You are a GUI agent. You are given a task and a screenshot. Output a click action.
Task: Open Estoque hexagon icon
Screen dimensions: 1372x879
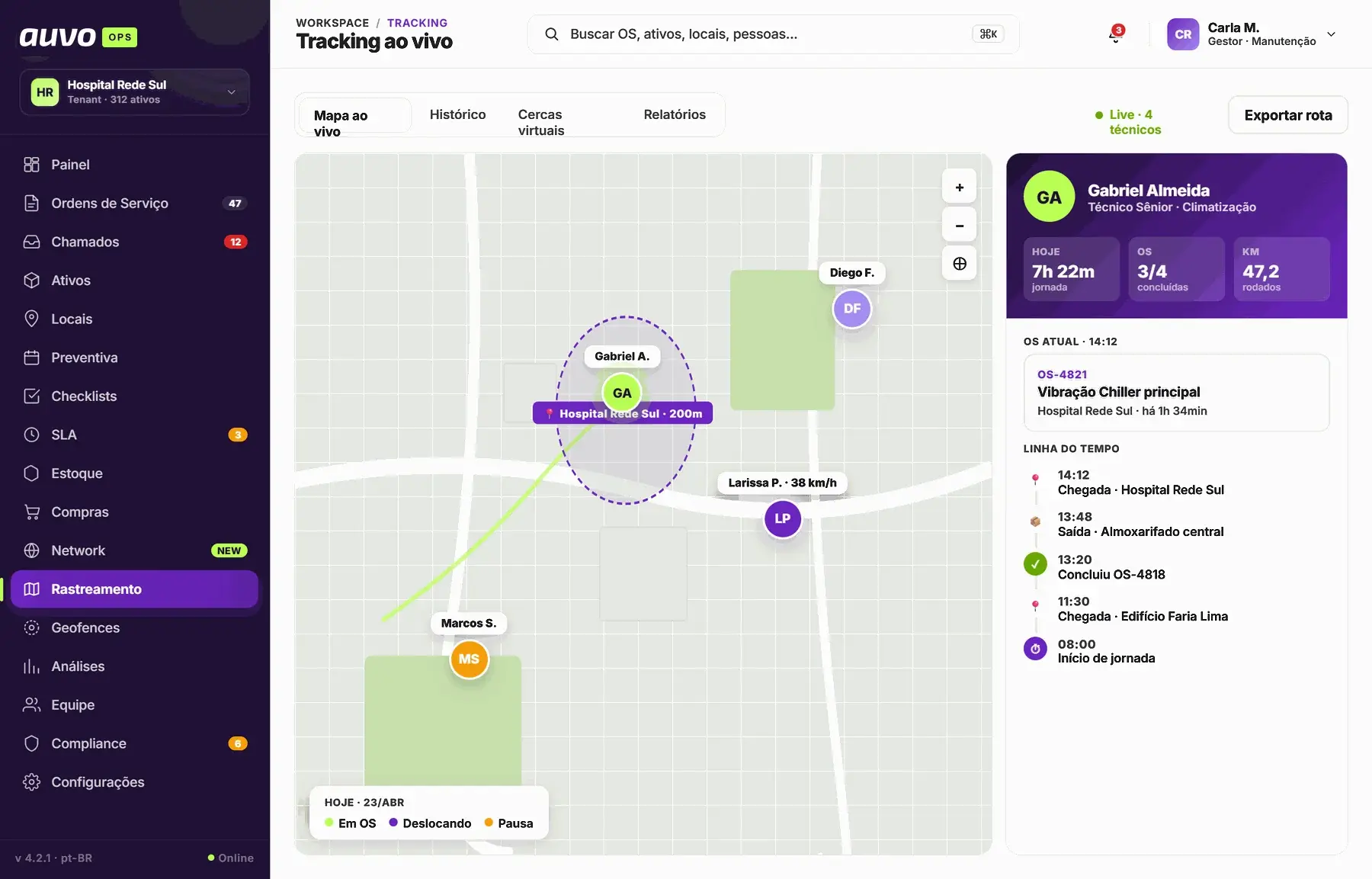point(31,473)
